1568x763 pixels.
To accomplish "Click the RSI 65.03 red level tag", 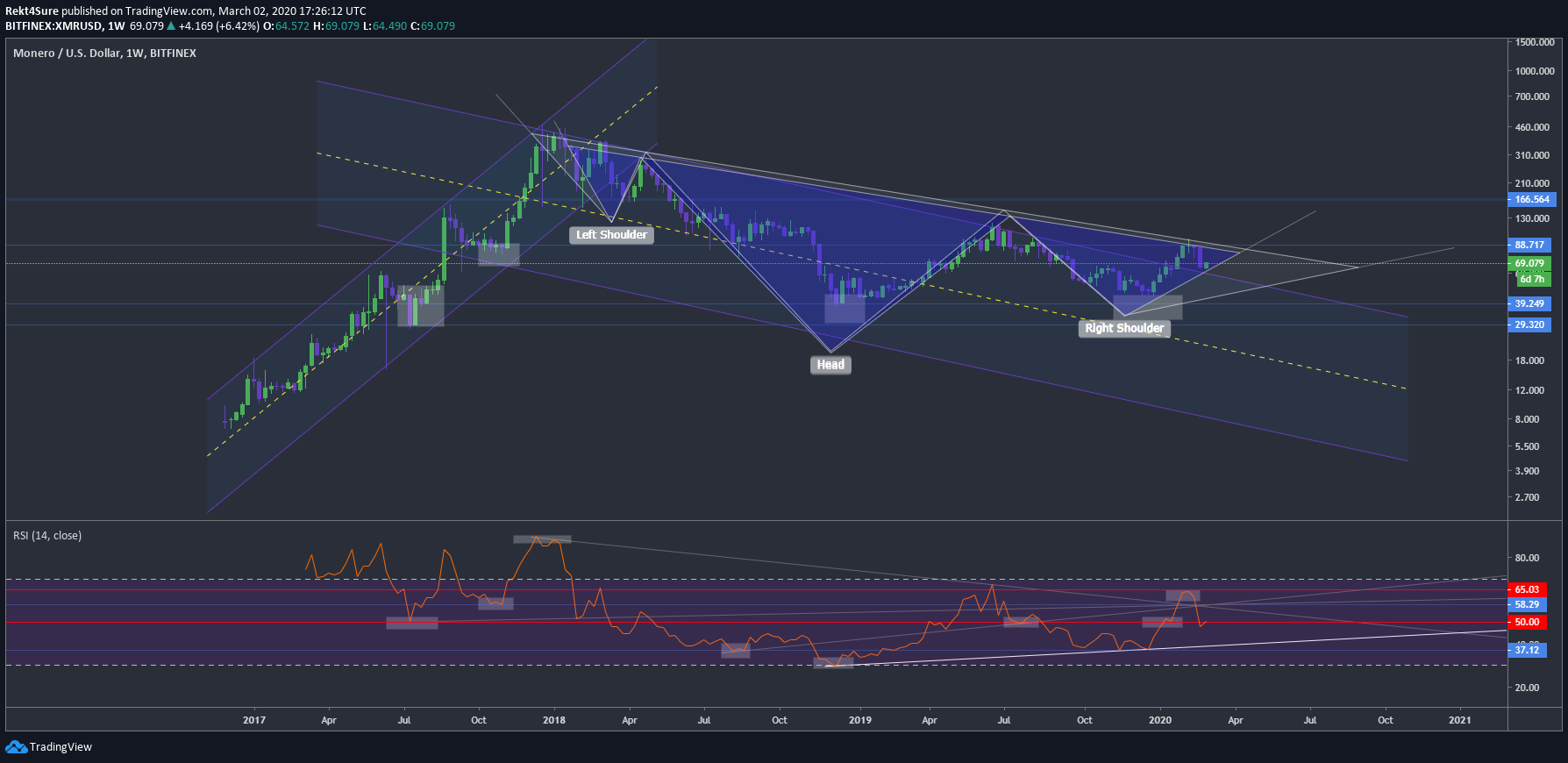I will 1527,589.
